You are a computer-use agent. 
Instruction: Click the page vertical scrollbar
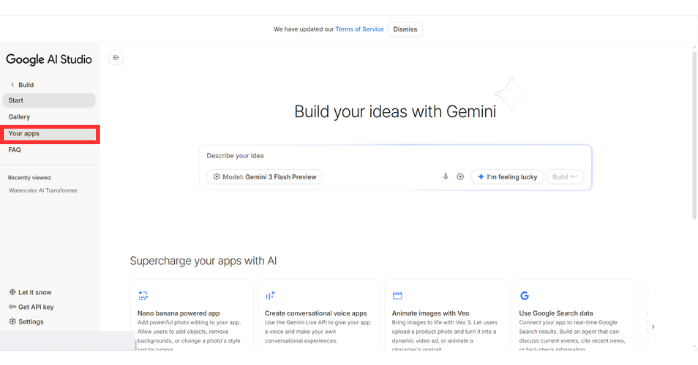click(694, 134)
